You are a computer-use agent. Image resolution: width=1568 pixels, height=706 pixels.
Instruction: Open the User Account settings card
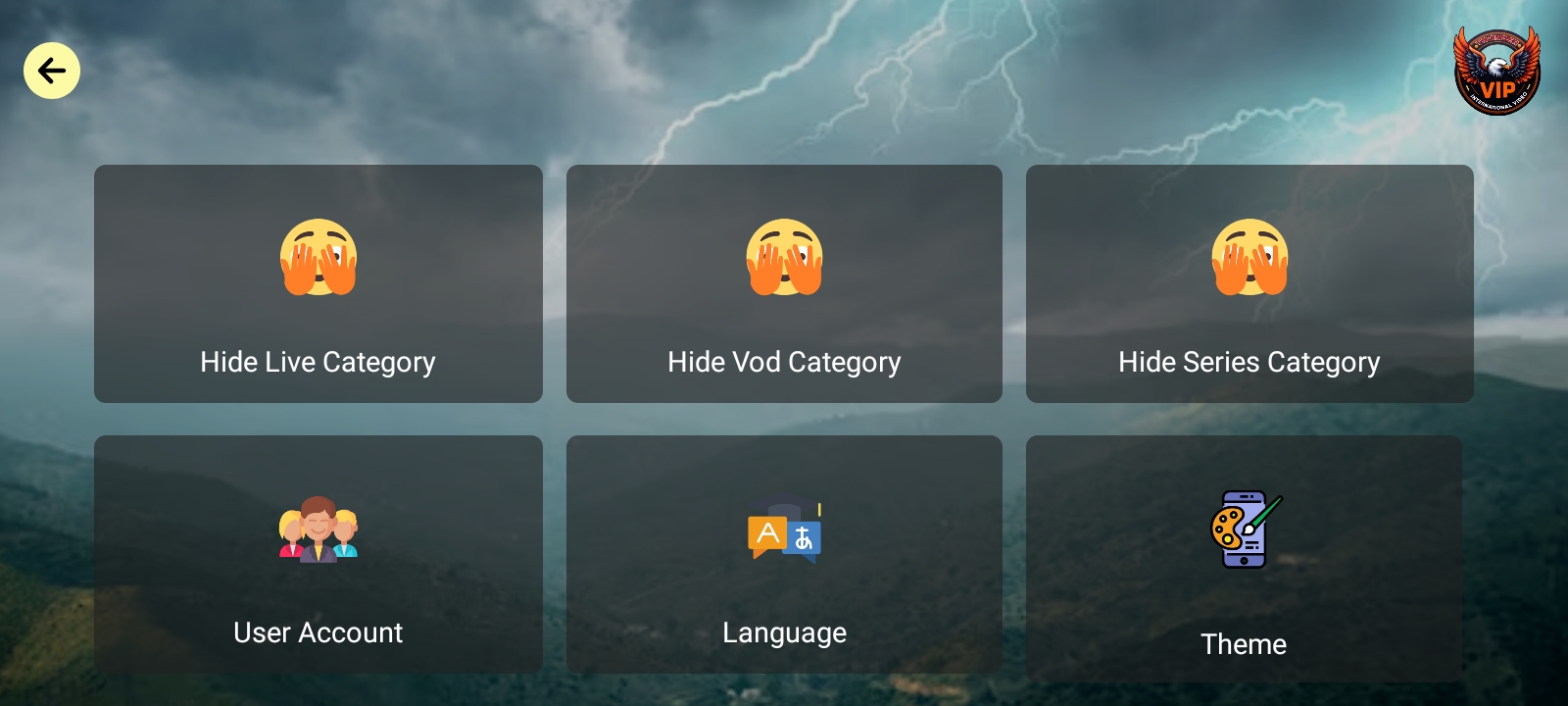318,554
